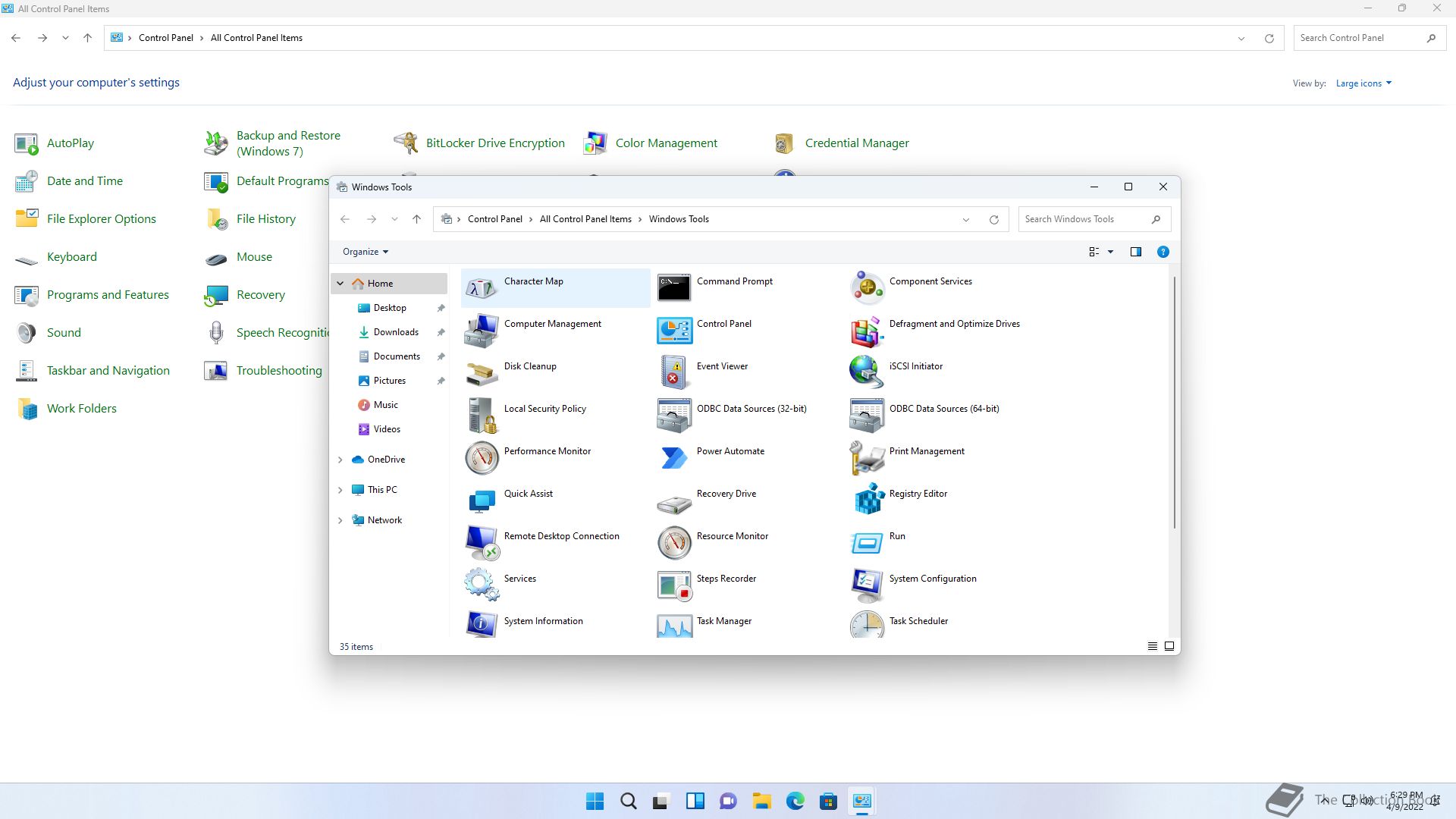Open the Print Management icon

(867, 458)
